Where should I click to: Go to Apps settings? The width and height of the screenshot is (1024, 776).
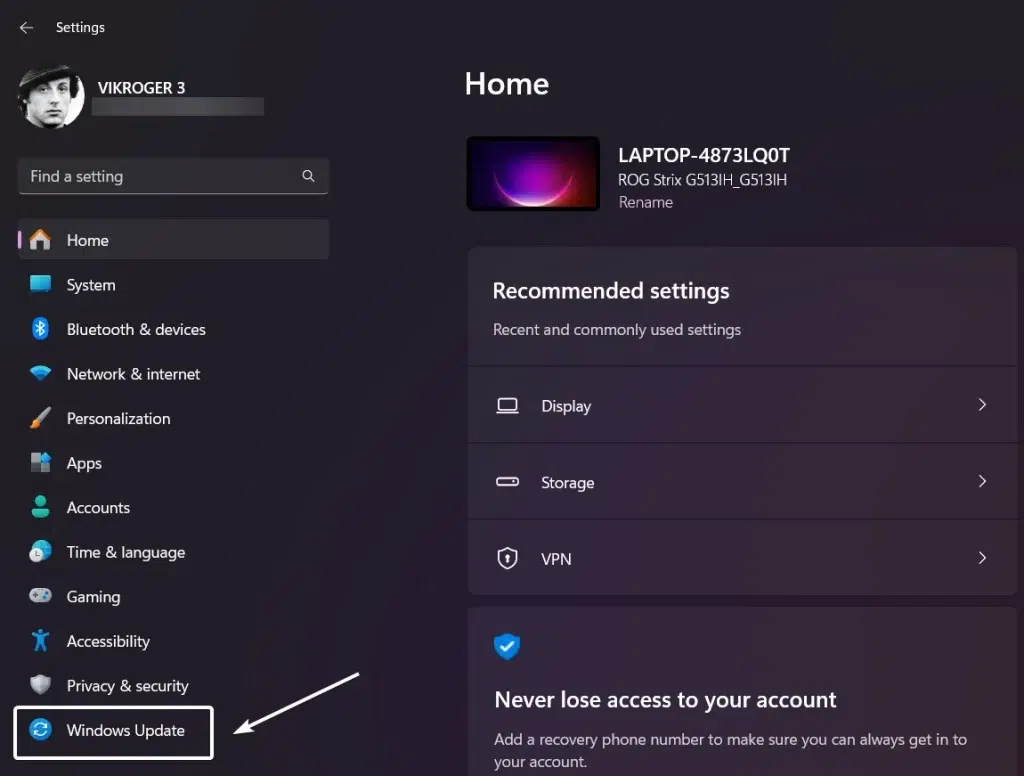click(x=84, y=464)
